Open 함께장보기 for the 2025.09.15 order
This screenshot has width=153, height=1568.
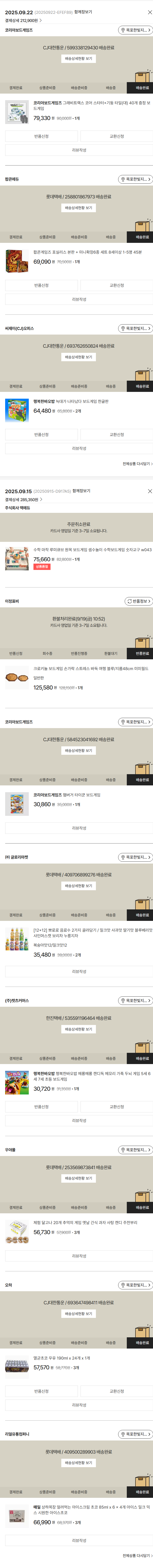click(x=81, y=491)
